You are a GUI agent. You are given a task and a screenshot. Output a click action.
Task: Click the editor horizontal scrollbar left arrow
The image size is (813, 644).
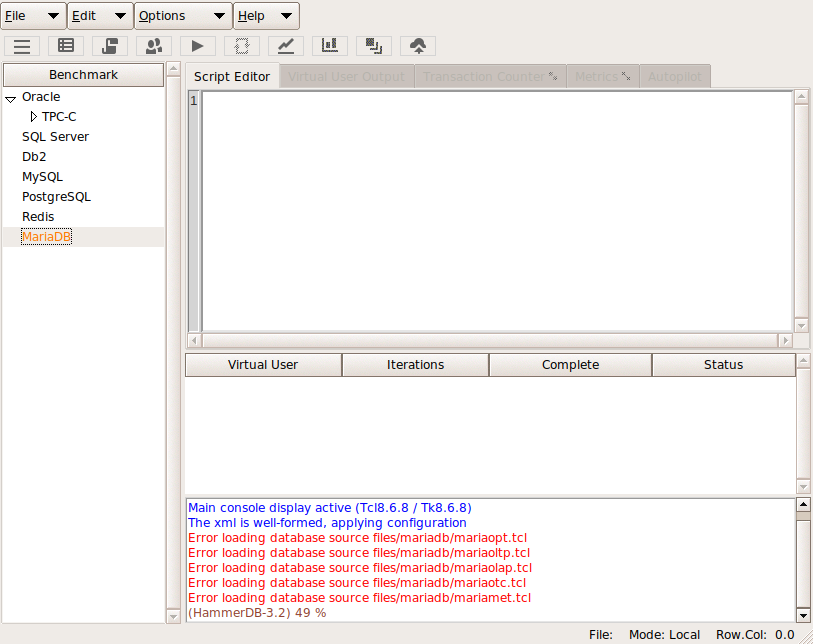click(x=195, y=341)
